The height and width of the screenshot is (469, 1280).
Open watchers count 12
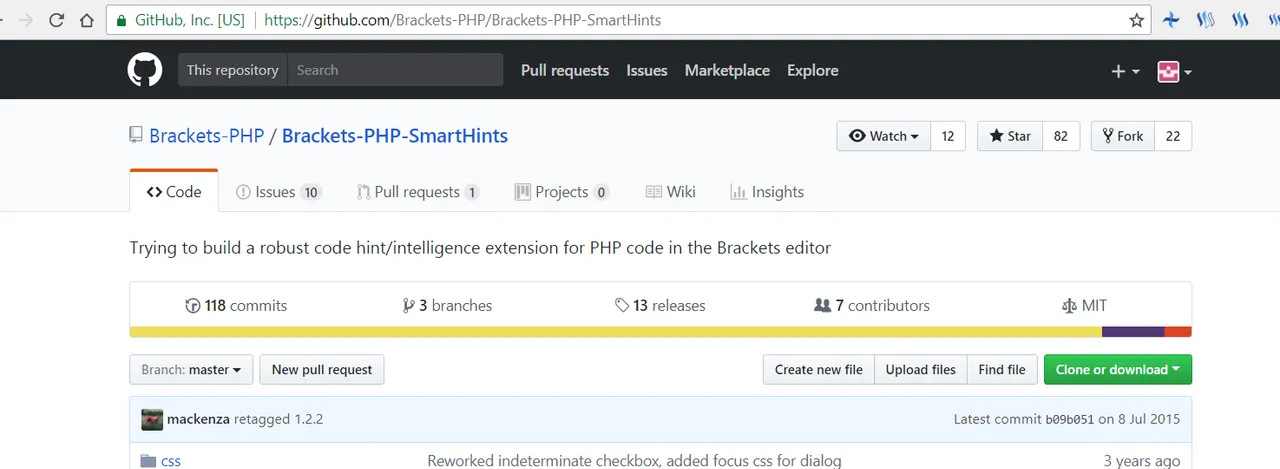pos(948,136)
